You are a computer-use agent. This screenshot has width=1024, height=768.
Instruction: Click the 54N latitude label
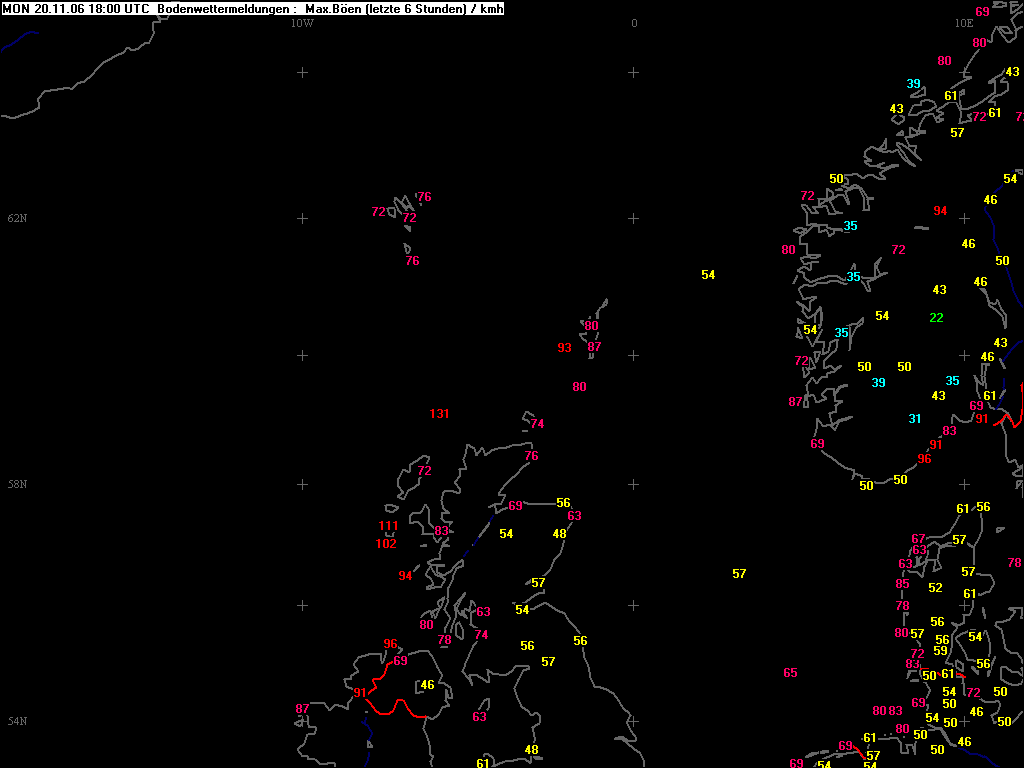(17, 721)
